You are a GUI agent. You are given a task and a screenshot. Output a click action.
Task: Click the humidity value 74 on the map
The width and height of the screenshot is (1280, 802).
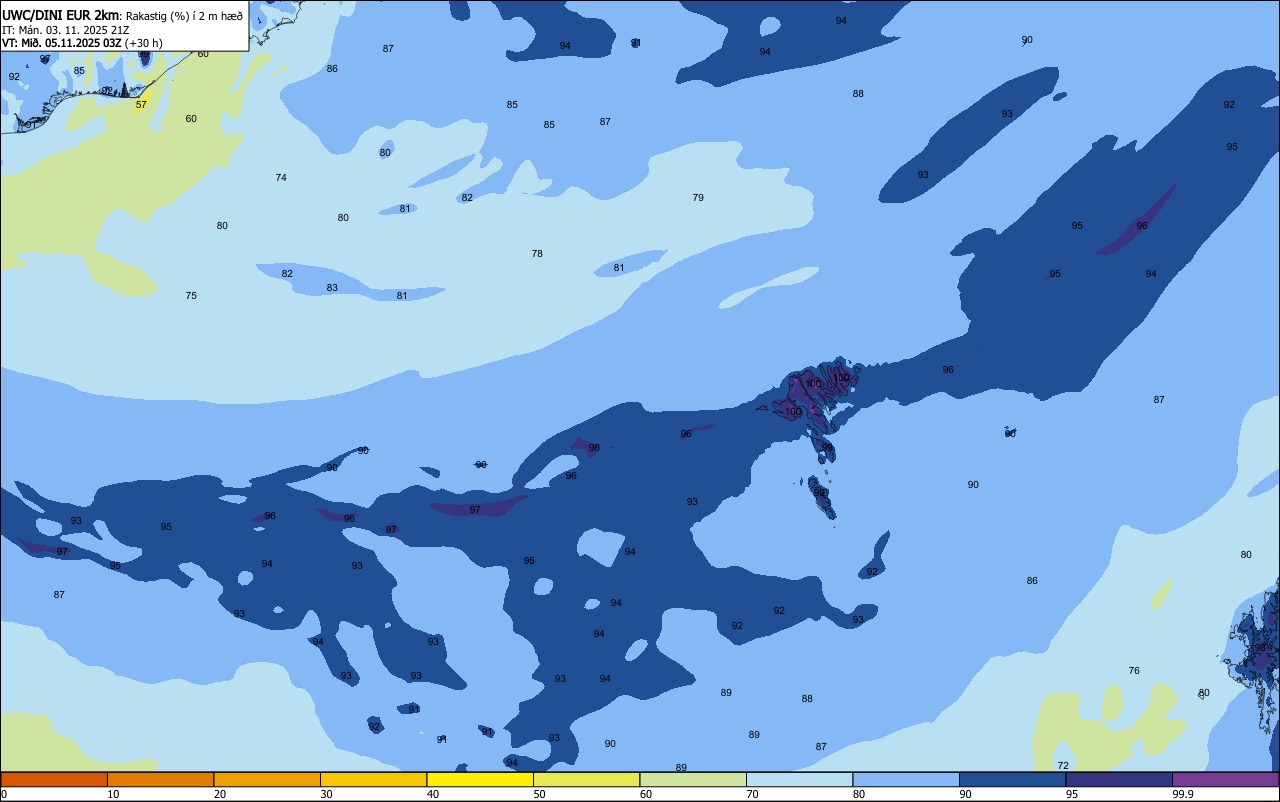point(281,178)
